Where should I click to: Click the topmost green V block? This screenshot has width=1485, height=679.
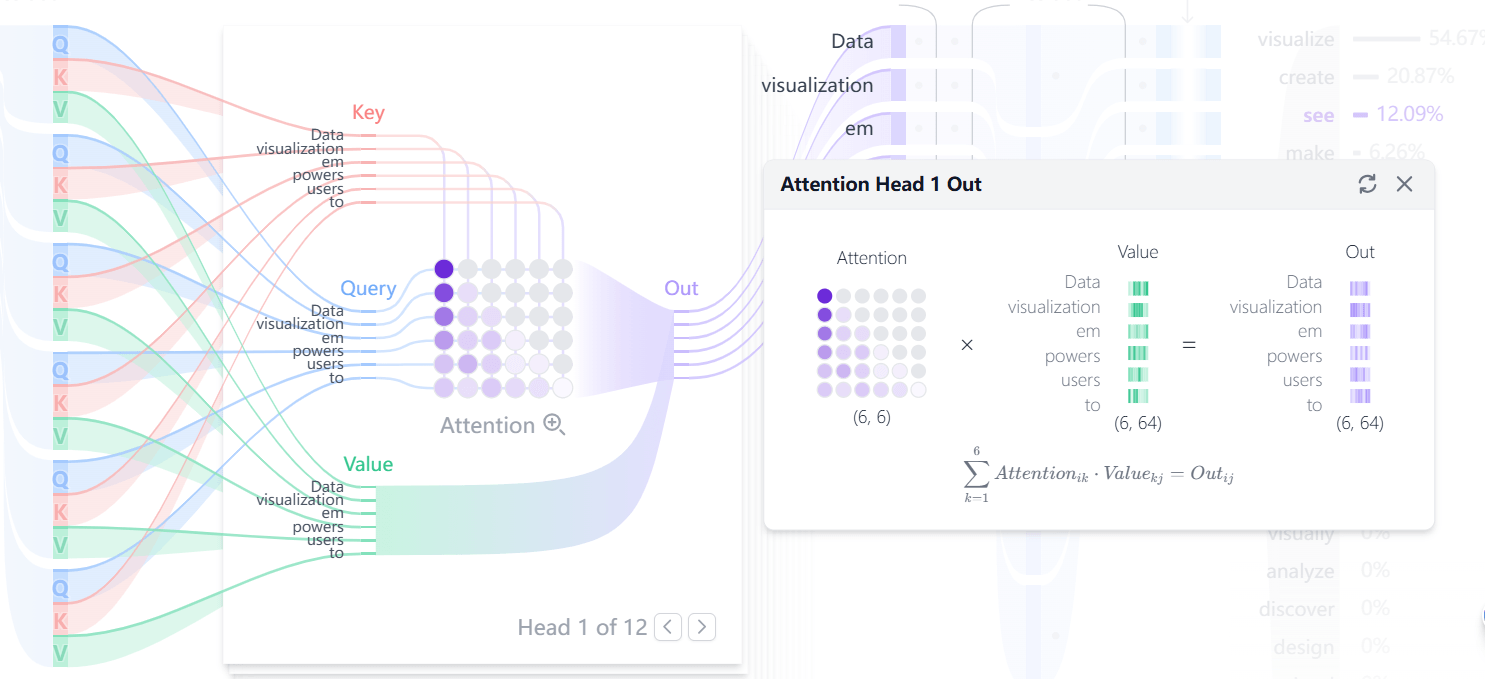[60, 110]
